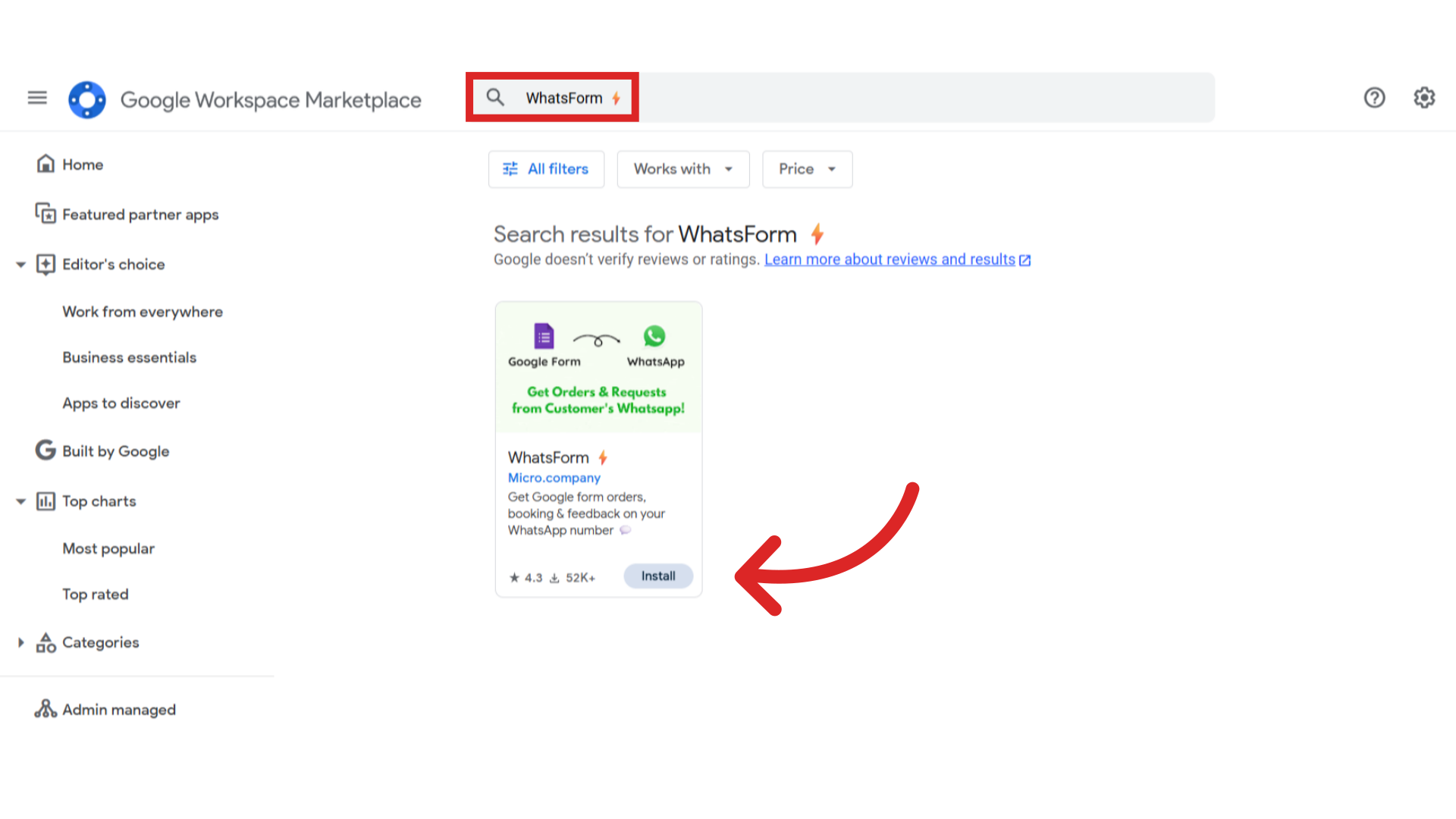Open the Help question mark icon
1456x819 pixels.
pyautogui.click(x=1374, y=98)
